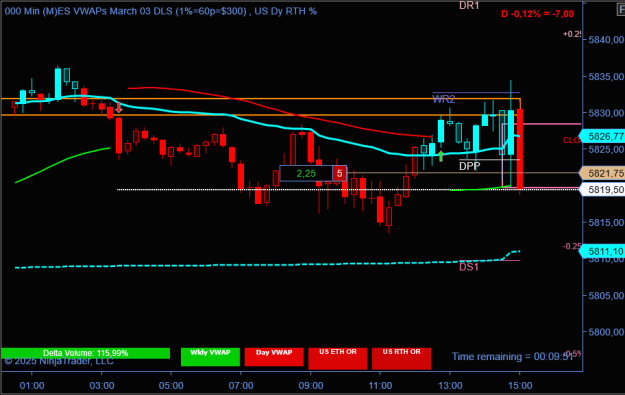Click the 09:00 time axis label
The image size is (625, 395).
(x=311, y=386)
